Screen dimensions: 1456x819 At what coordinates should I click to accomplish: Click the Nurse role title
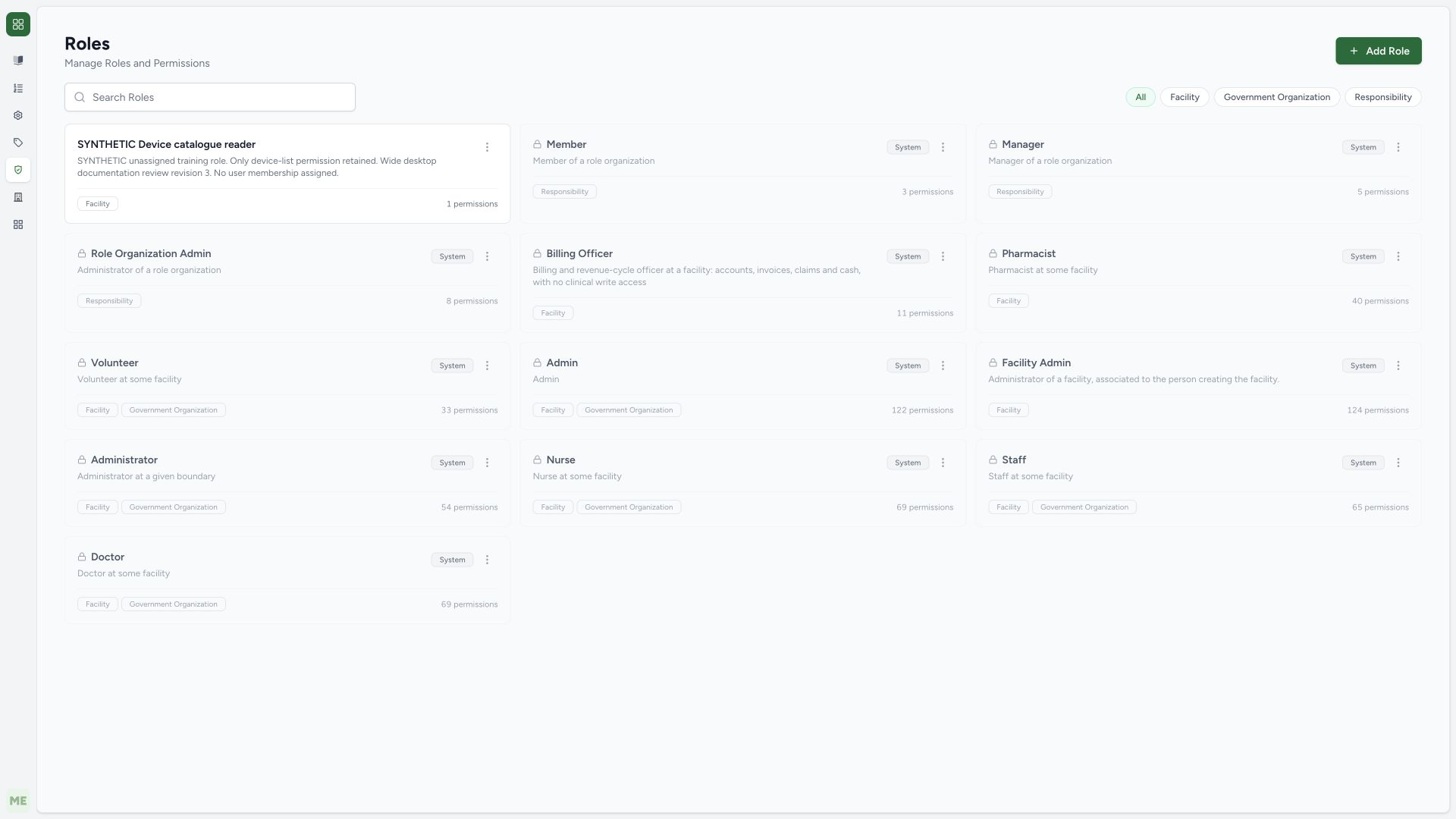coord(560,460)
